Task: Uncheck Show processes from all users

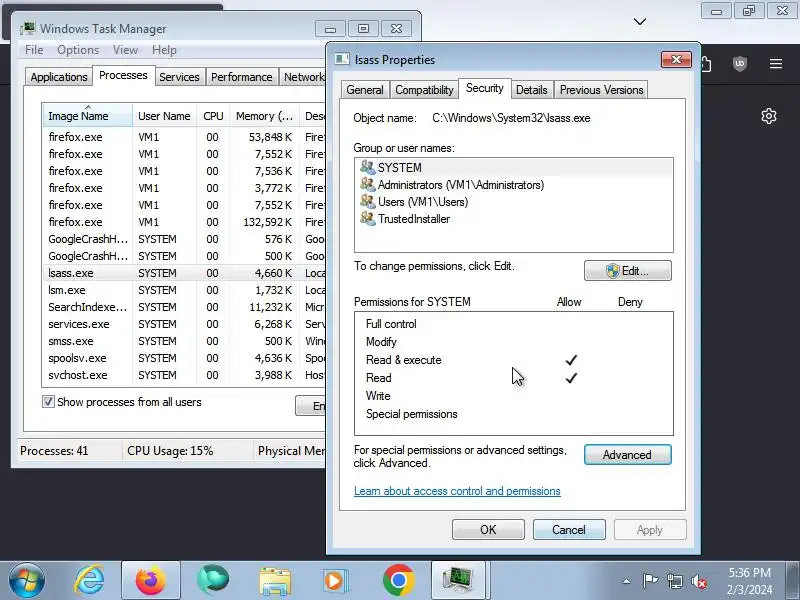Action: point(48,402)
